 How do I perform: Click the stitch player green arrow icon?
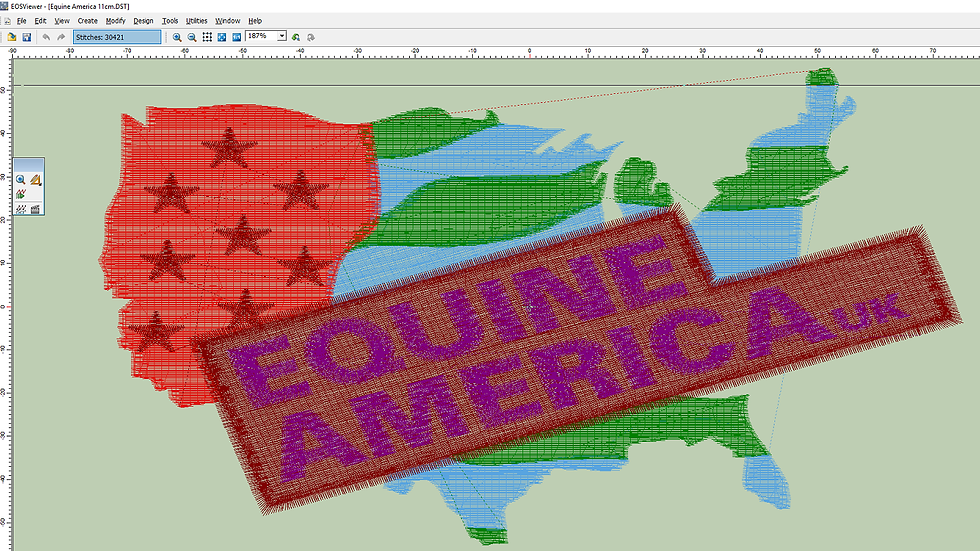[x=21, y=195]
